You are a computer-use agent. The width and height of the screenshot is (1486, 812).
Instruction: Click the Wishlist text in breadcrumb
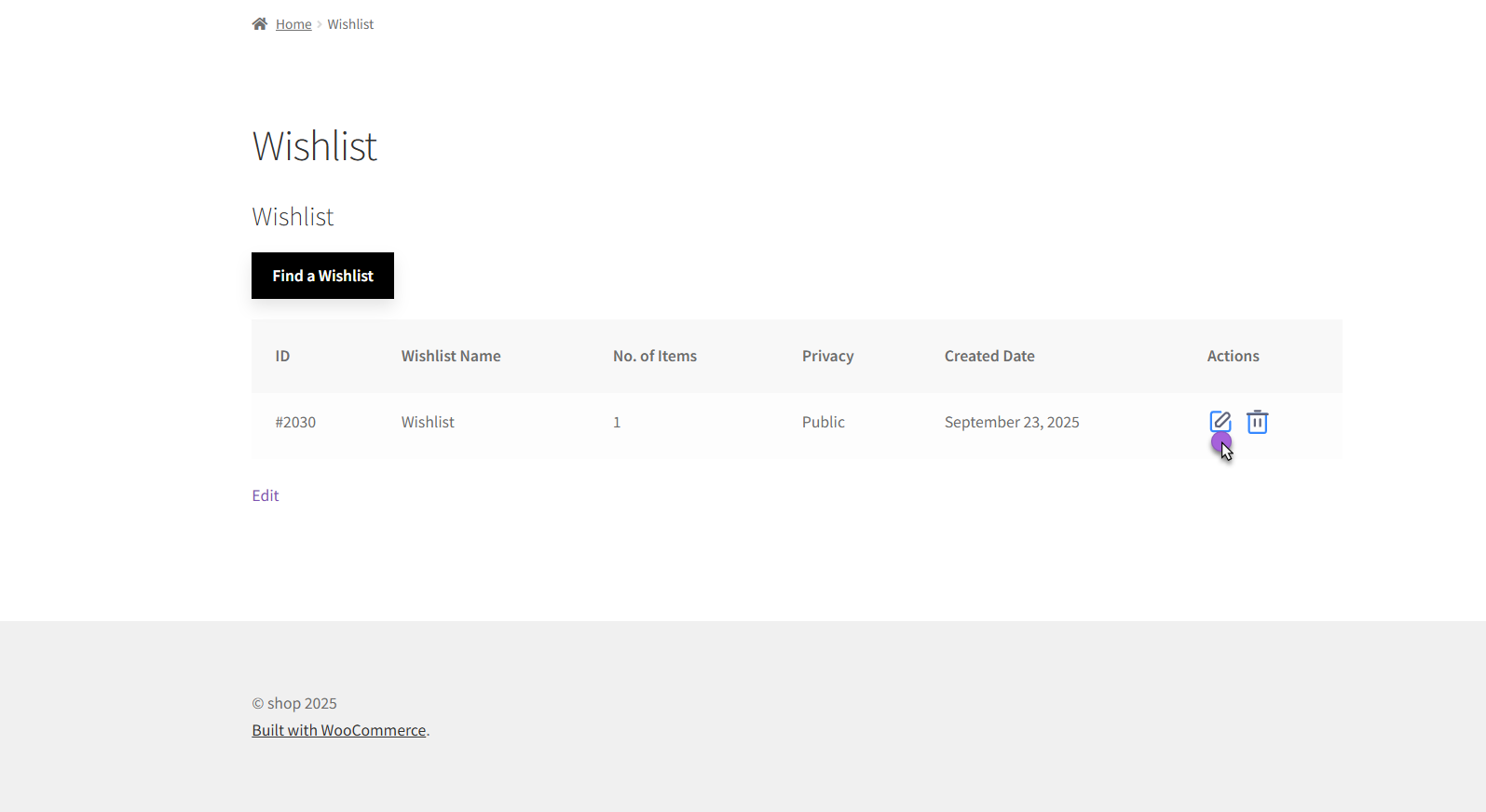coord(350,24)
